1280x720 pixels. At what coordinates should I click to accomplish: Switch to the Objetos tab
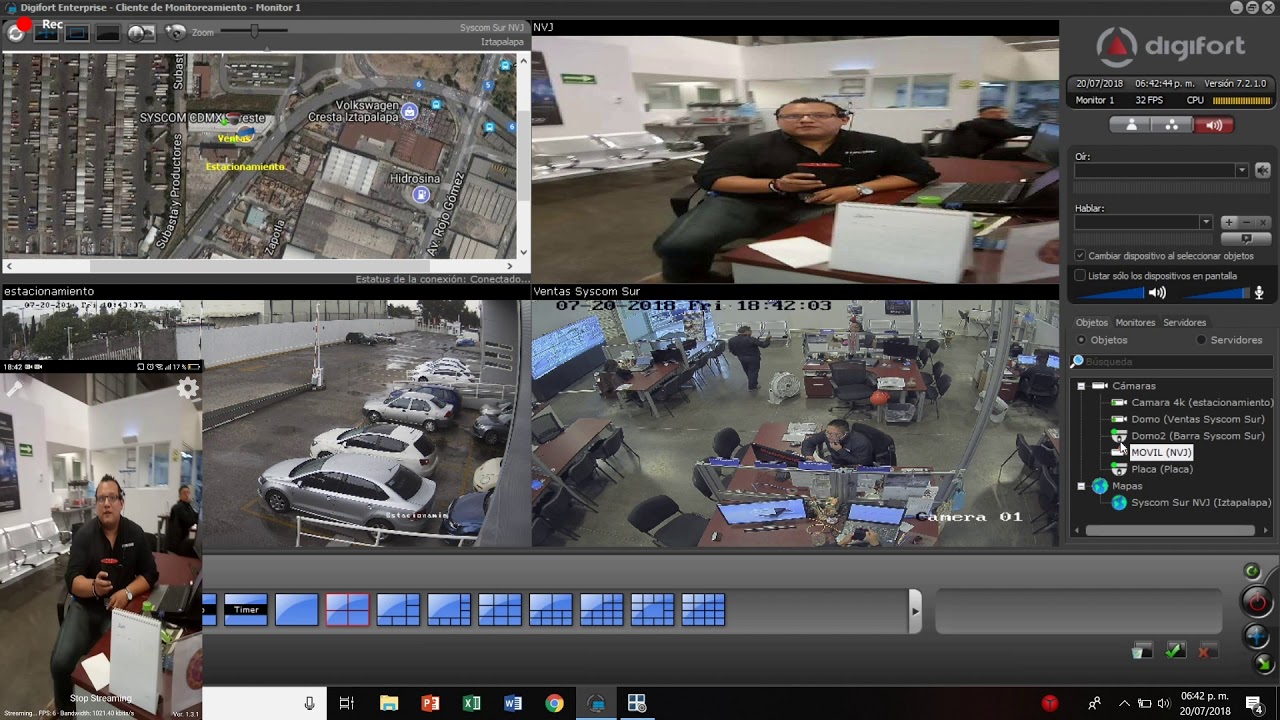click(x=1091, y=323)
